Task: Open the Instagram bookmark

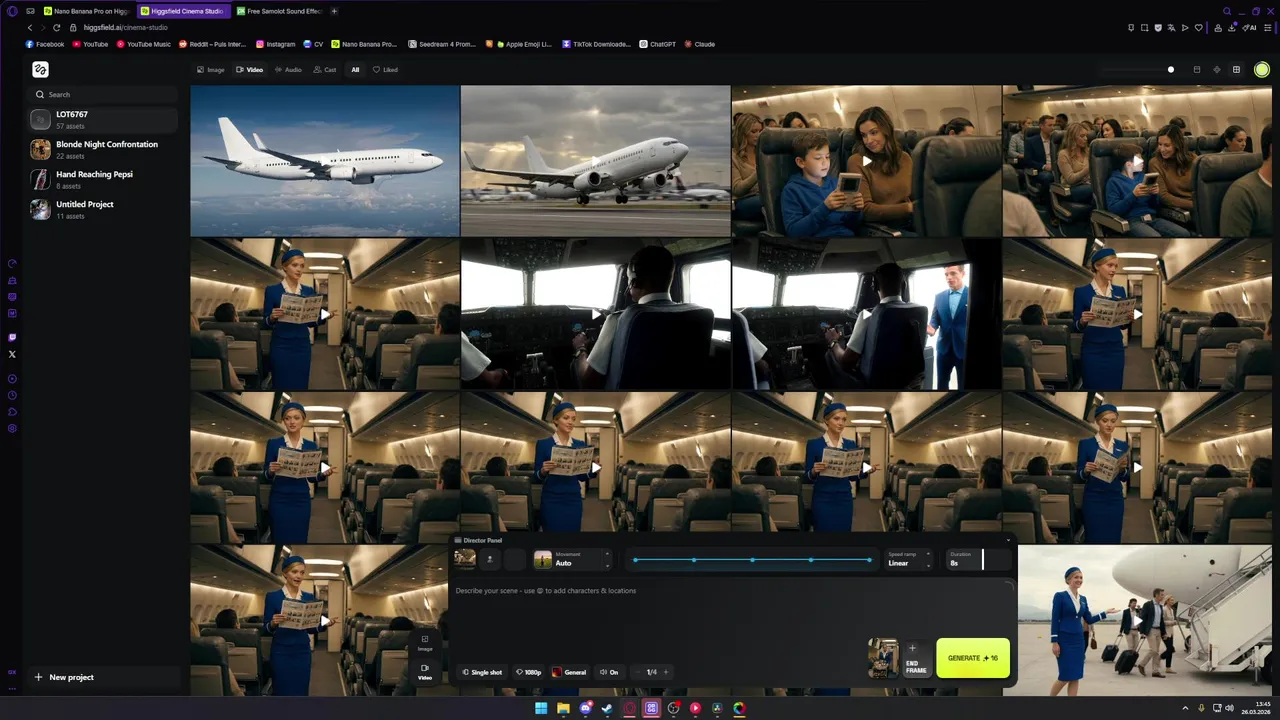Action: [276, 44]
